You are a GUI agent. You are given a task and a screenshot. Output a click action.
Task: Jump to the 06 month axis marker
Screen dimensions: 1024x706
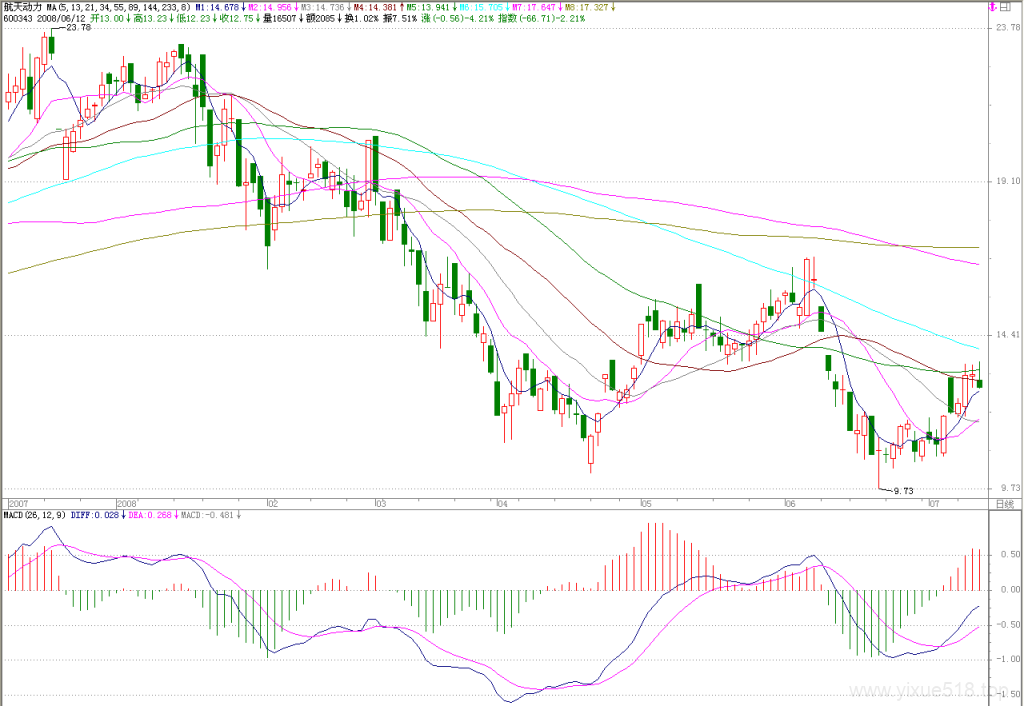click(790, 504)
